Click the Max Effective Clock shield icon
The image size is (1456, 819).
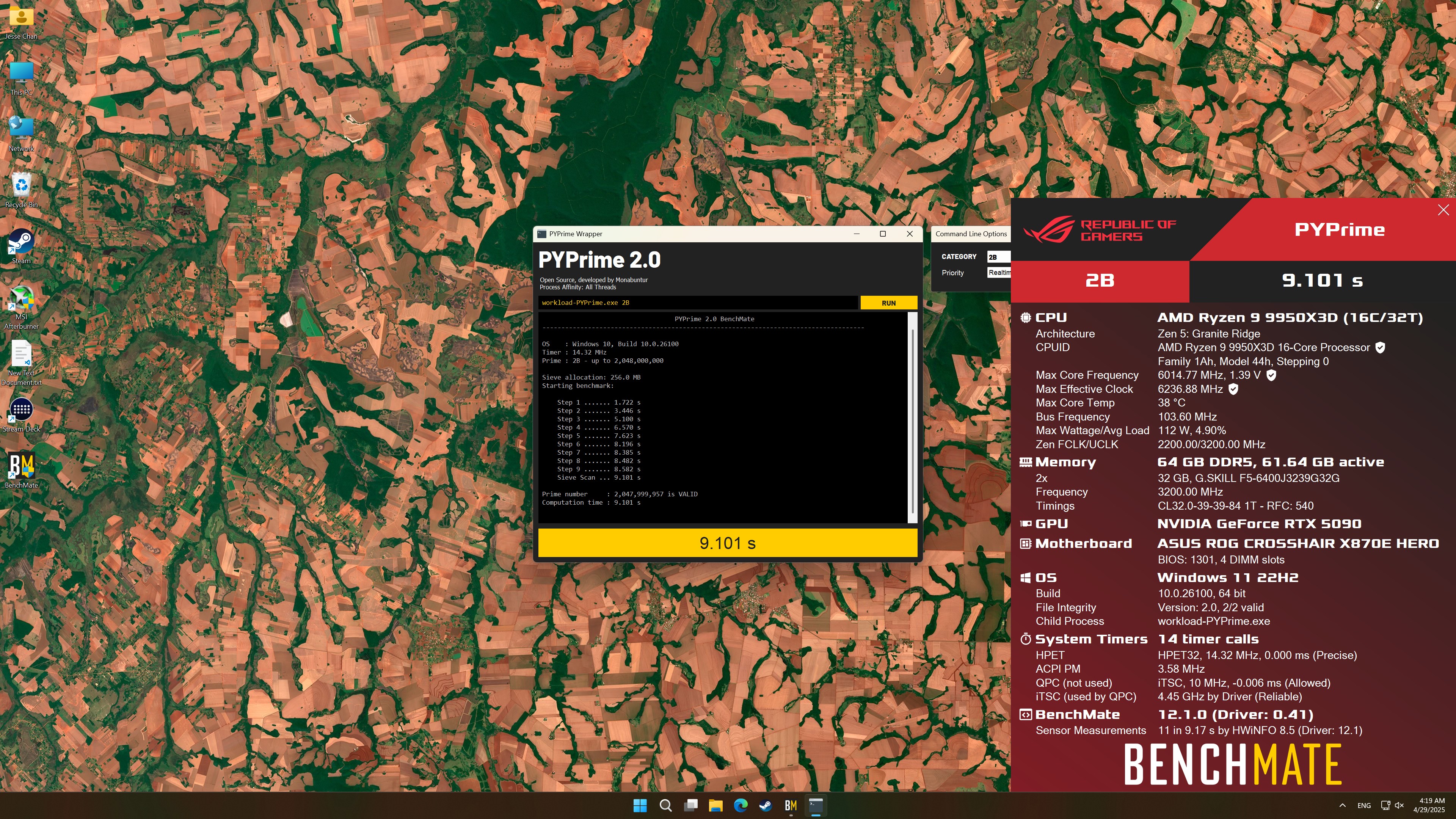coord(1233,389)
